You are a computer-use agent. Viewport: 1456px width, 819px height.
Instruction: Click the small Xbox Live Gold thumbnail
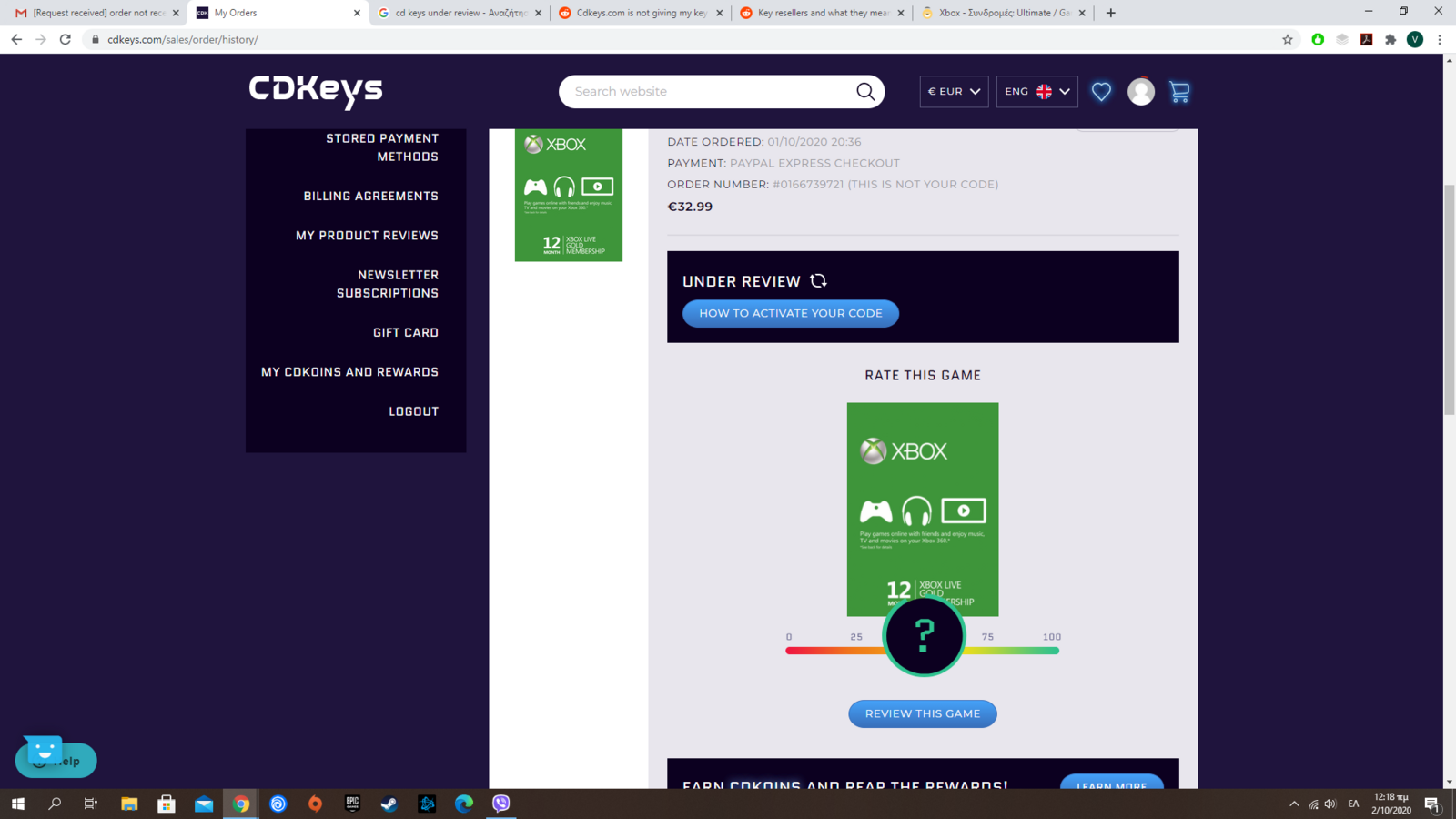(x=569, y=195)
